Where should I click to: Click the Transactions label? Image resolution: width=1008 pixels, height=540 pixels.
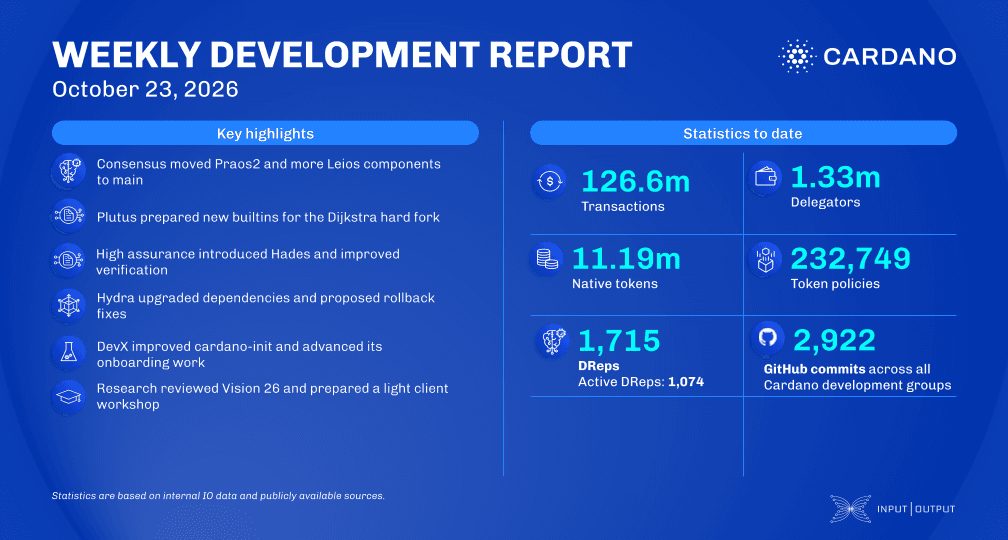pos(623,207)
